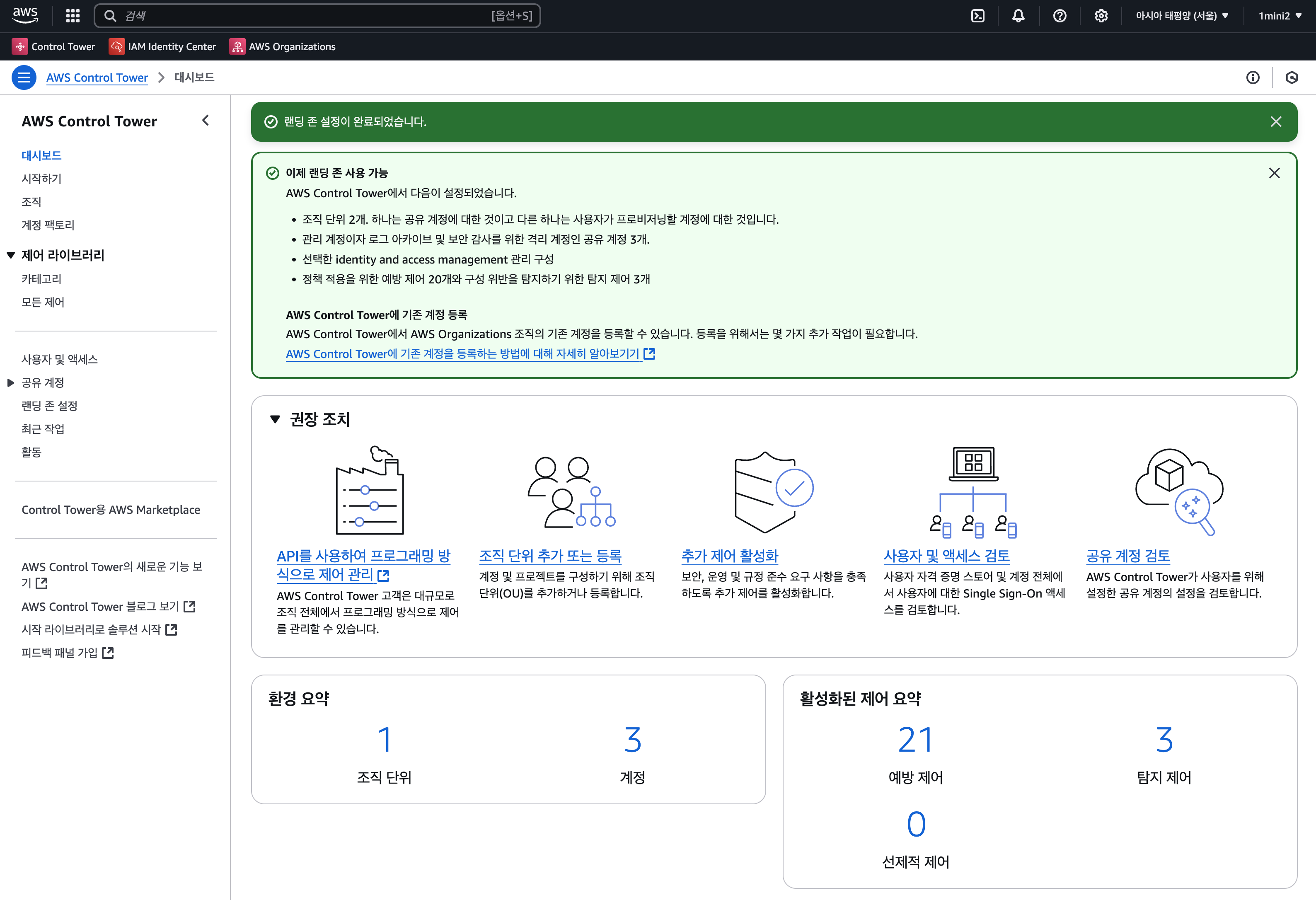Open the help question mark icon
This screenshot has width=1316, height=900.
[x=1060, y=16]
